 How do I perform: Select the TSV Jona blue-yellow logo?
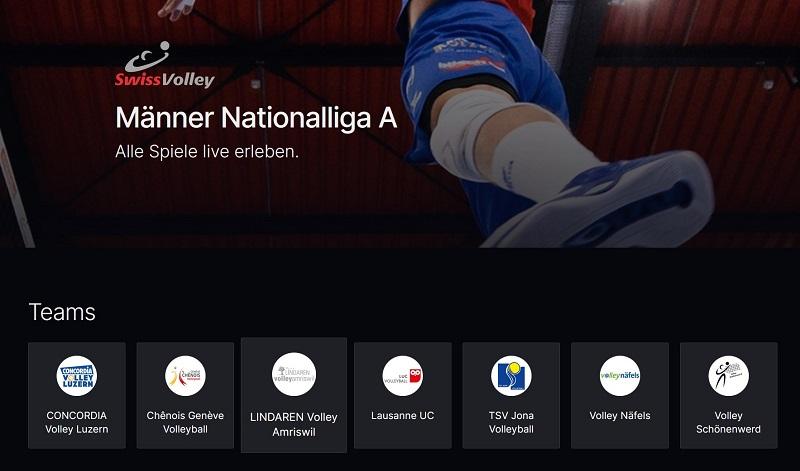pos(511,376)
